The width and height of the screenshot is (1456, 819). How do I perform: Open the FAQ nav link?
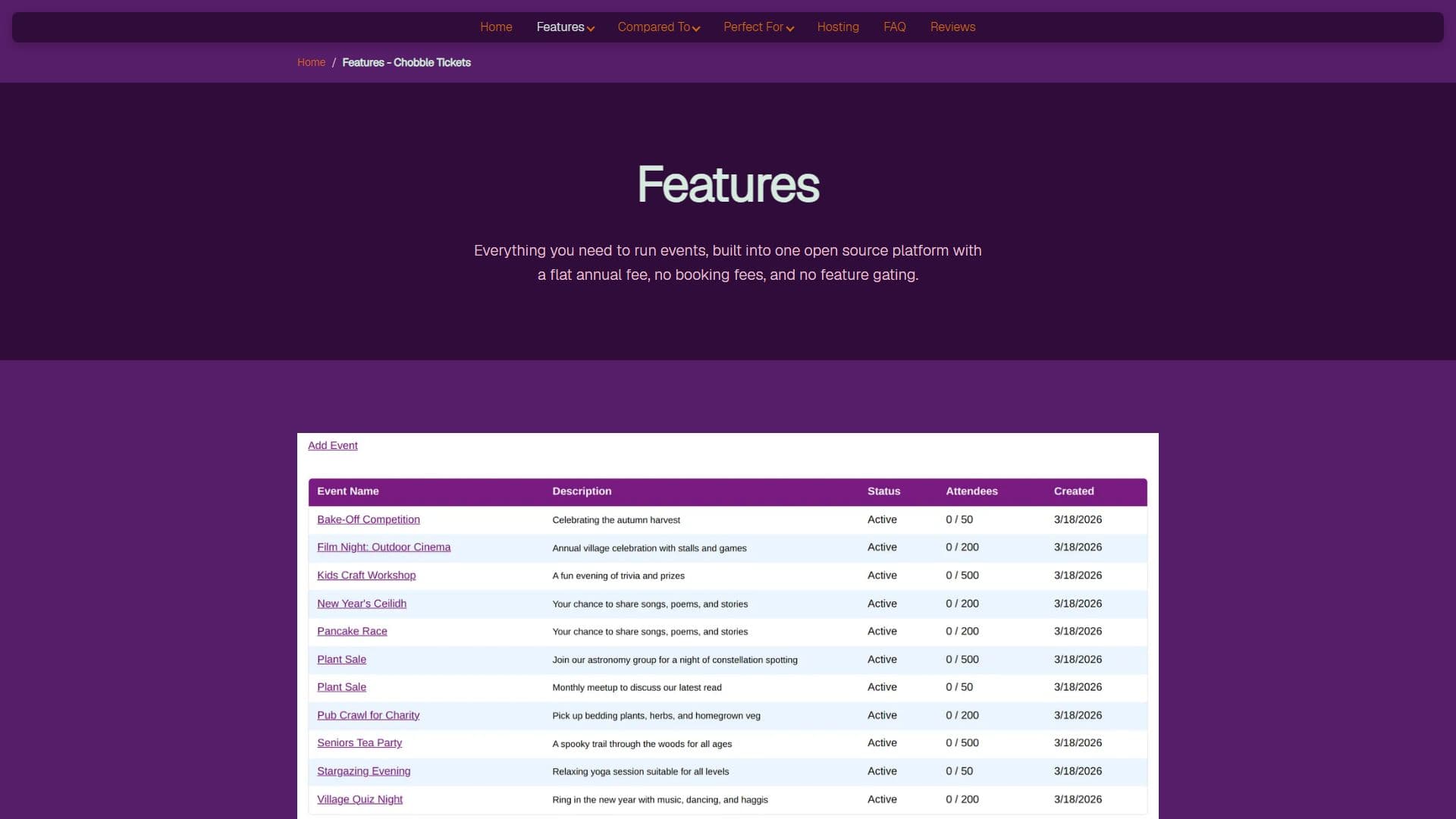(894, 27)
